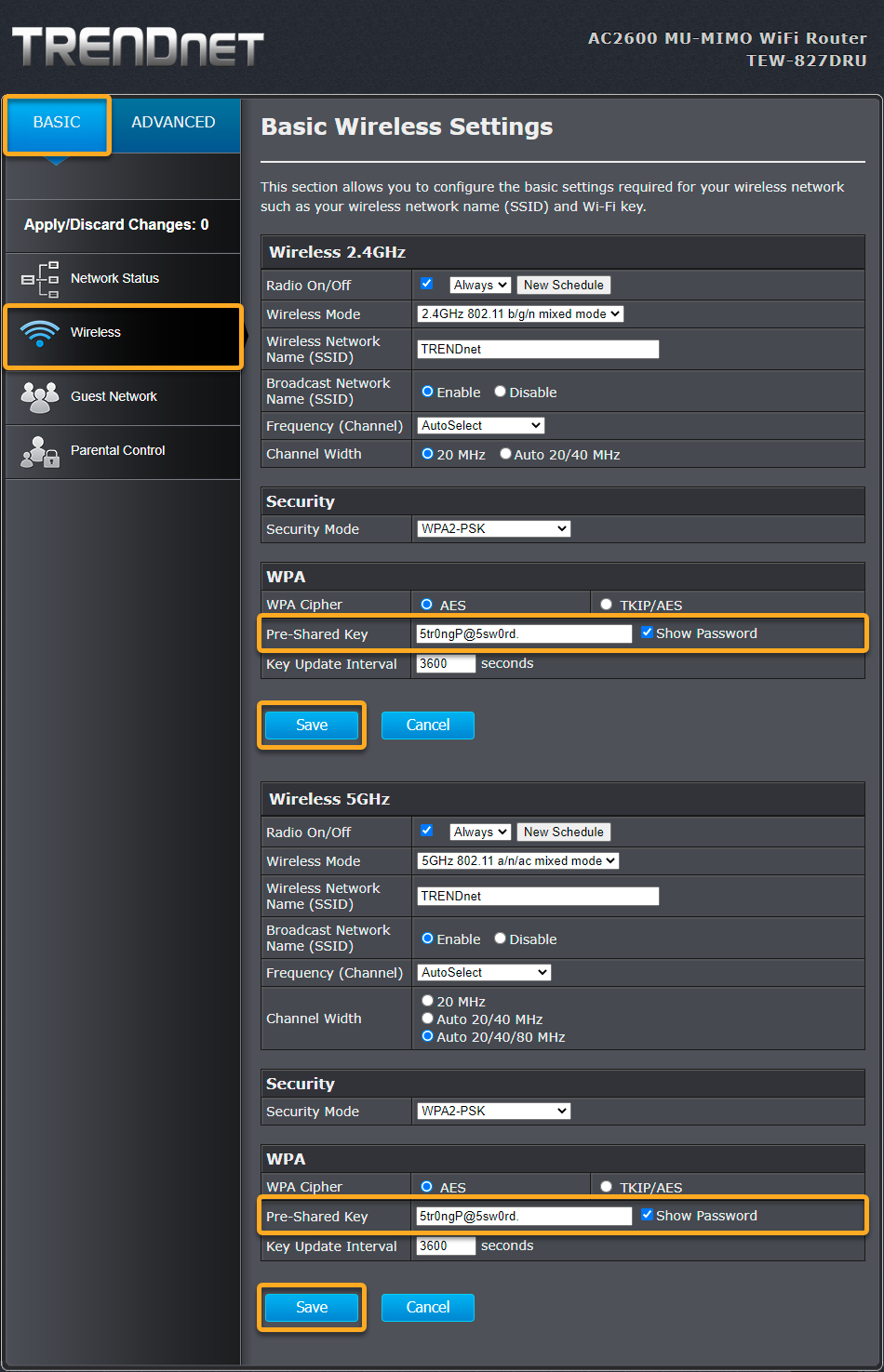Select 5GHz 20 MHz channel width
The image size is (884, 1372).
(428, 1001)
